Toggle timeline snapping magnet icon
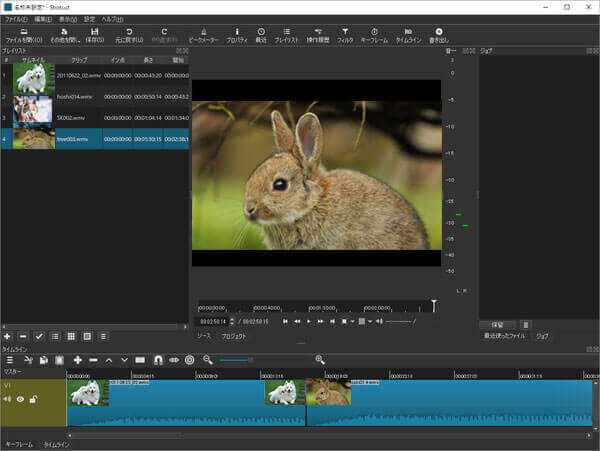600x451 pixels. pos(157,359)
